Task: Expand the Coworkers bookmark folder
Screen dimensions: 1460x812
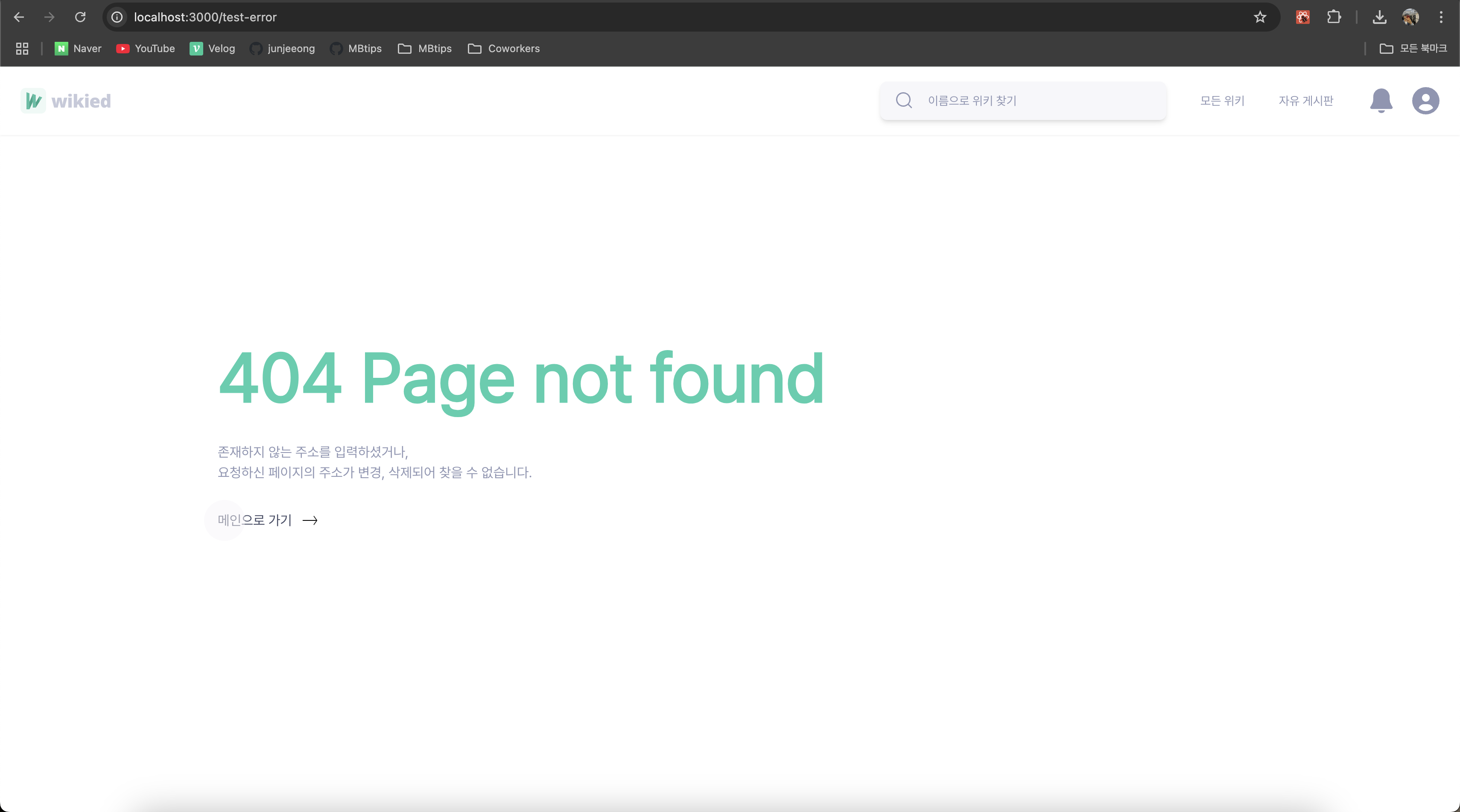Action: tap(504, 49)
